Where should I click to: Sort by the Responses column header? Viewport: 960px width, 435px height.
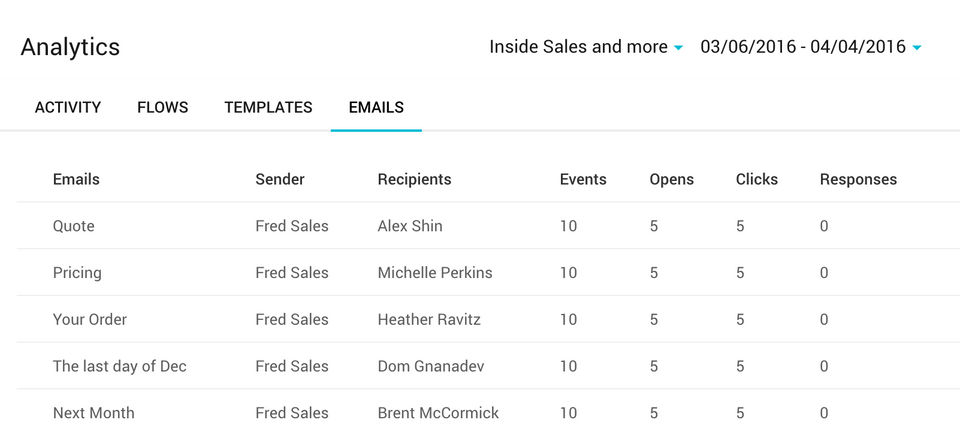pos(858,180)
